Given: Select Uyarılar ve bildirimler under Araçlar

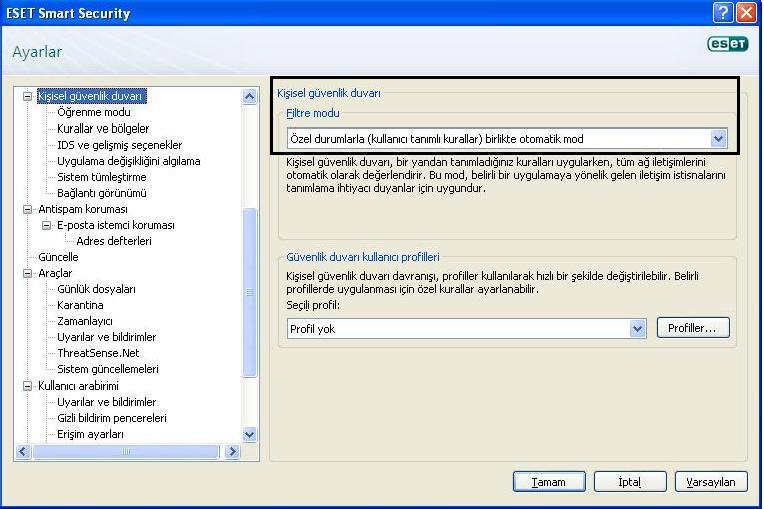Looking at the screenshot, I should [107, 337].
